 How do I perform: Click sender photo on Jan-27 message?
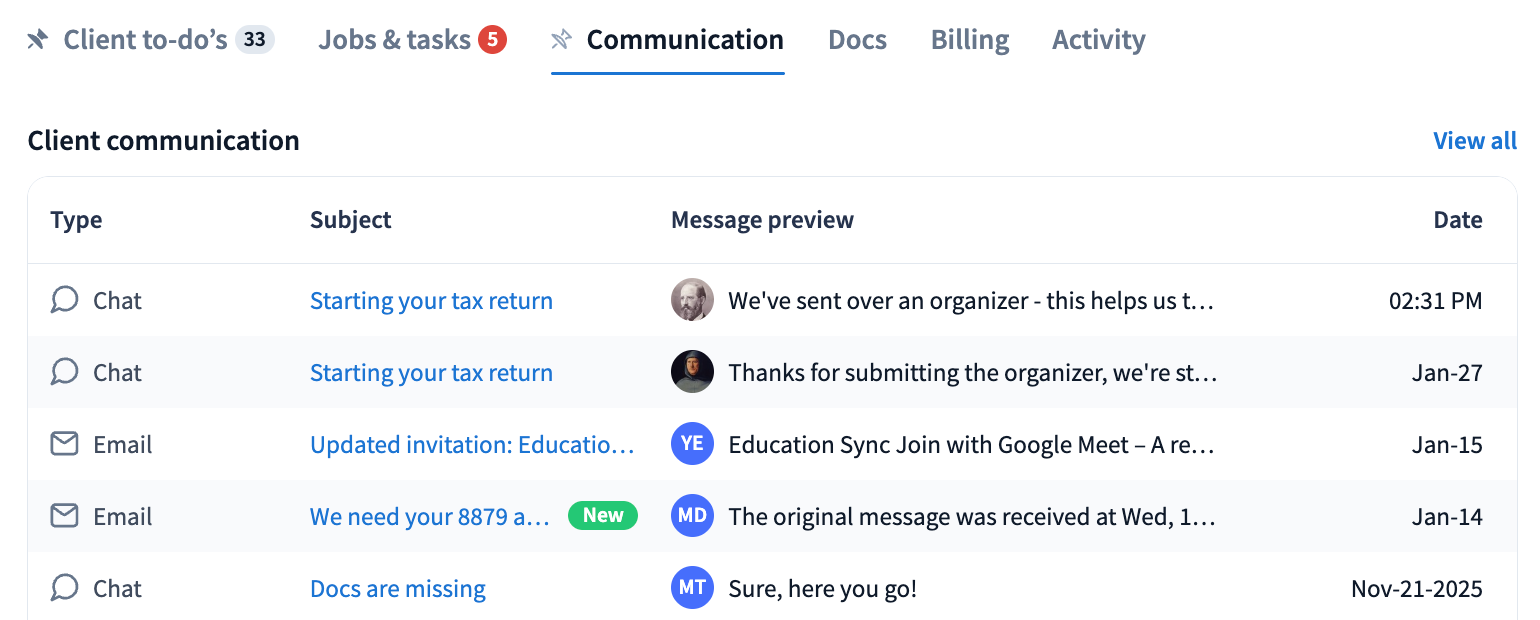pos(692,372)
